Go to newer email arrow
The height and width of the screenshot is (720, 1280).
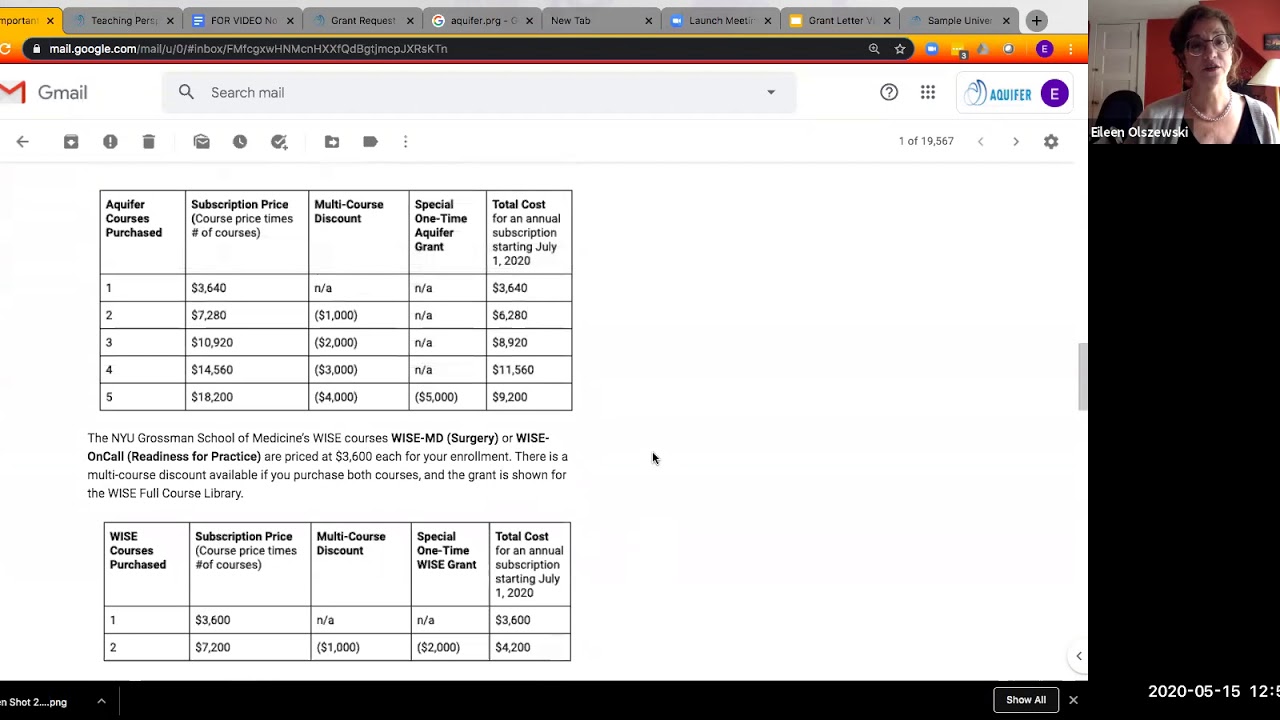980,141
